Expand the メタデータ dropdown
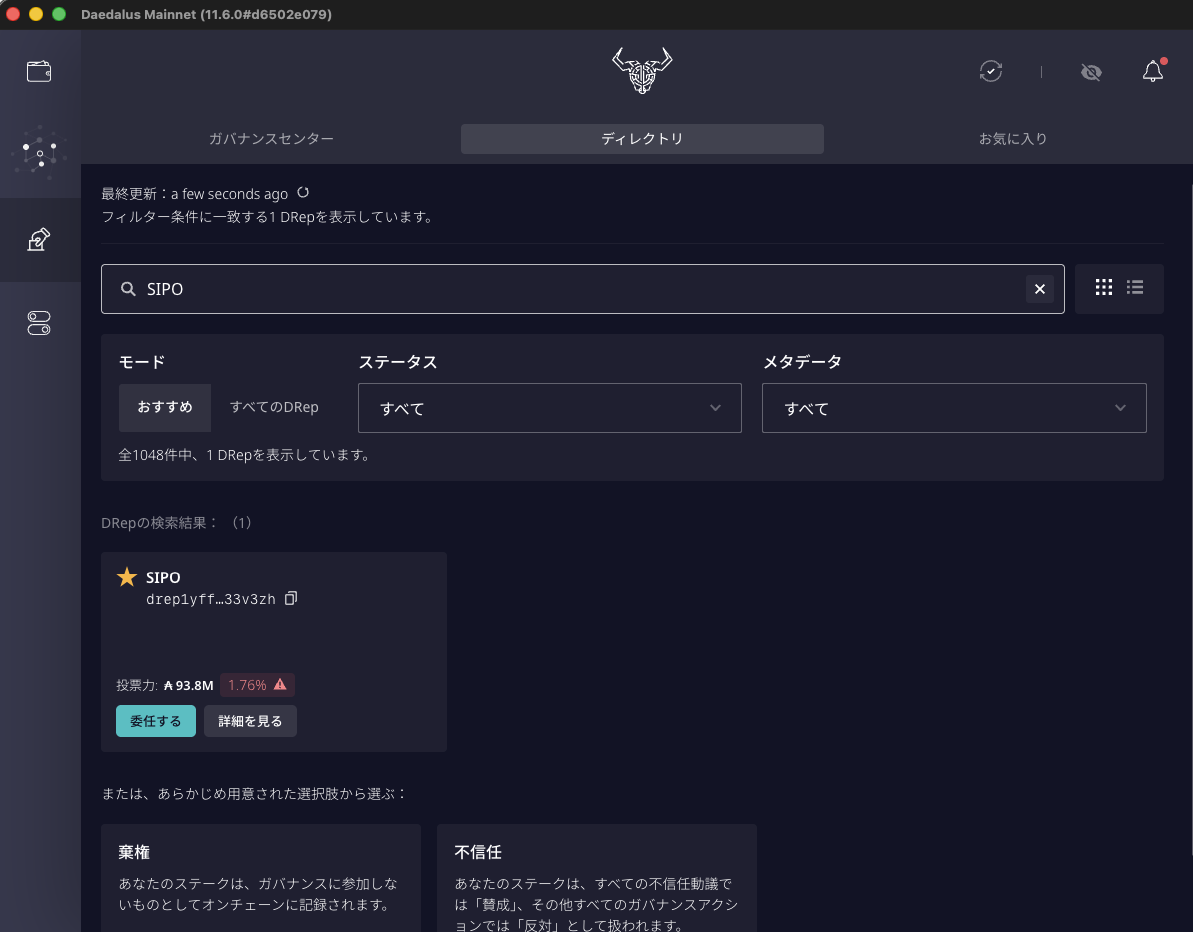Image resolution: width=1193 pixels, height=932 pixels. (x=954, y=408)
